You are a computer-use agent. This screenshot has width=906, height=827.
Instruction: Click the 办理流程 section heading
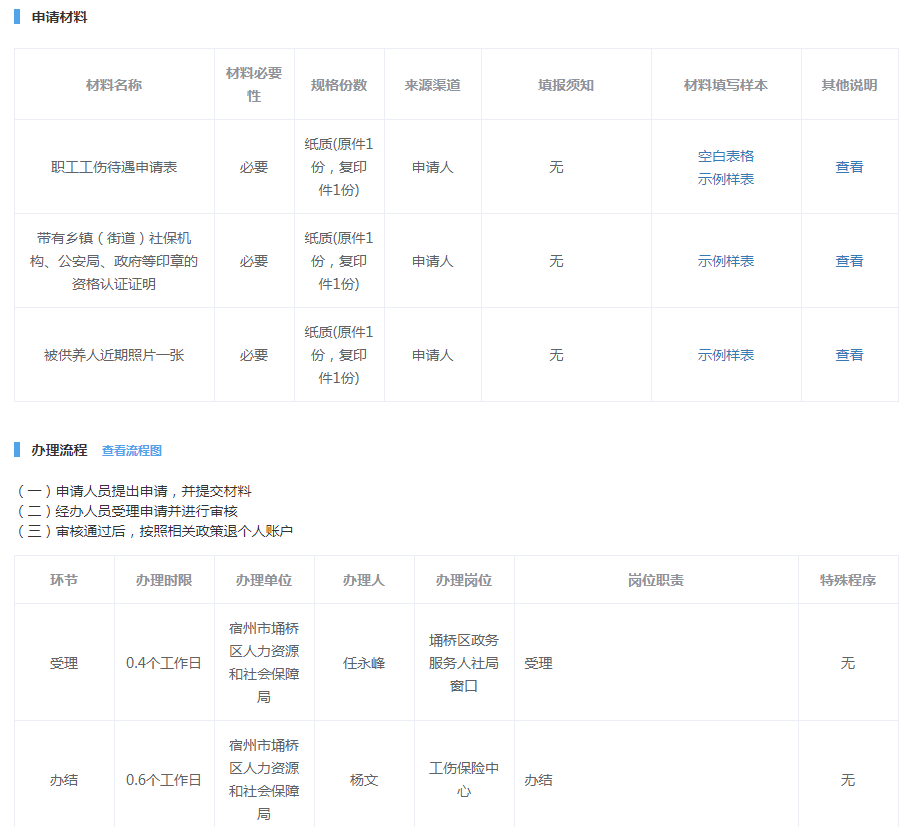point(59,450)
